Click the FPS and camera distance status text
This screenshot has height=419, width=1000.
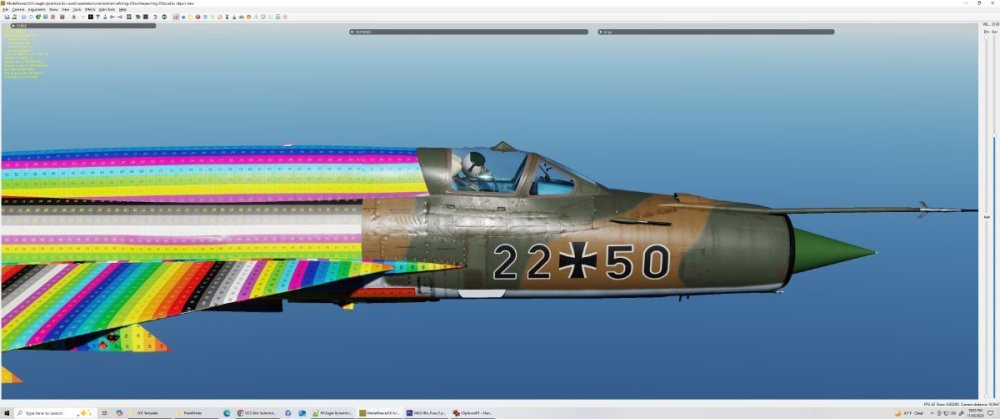(x=960, y=404)
